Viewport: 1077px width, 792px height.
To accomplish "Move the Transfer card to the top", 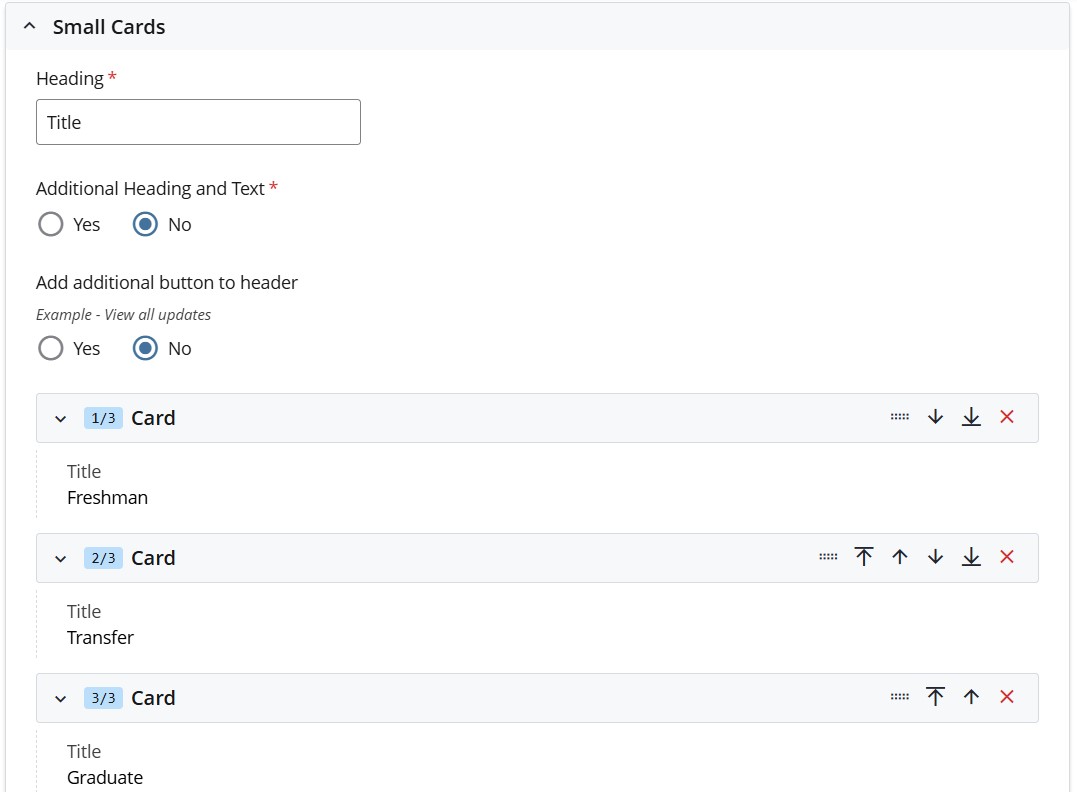I will [x=864, y=557].
